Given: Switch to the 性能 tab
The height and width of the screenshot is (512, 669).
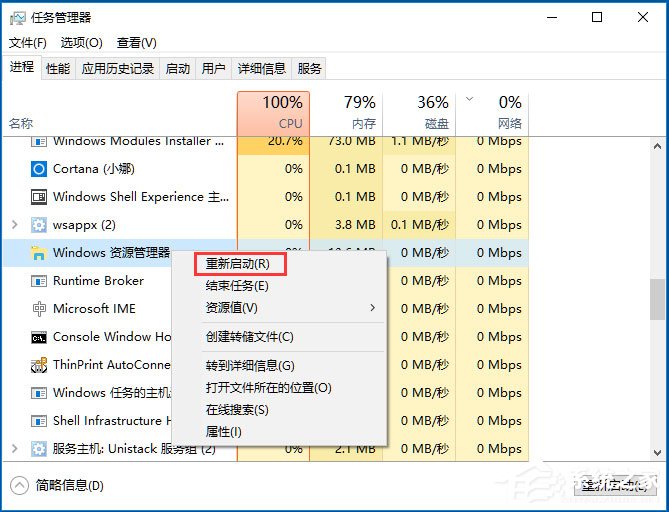Looking at the screenshot, I should coord(58,68).
